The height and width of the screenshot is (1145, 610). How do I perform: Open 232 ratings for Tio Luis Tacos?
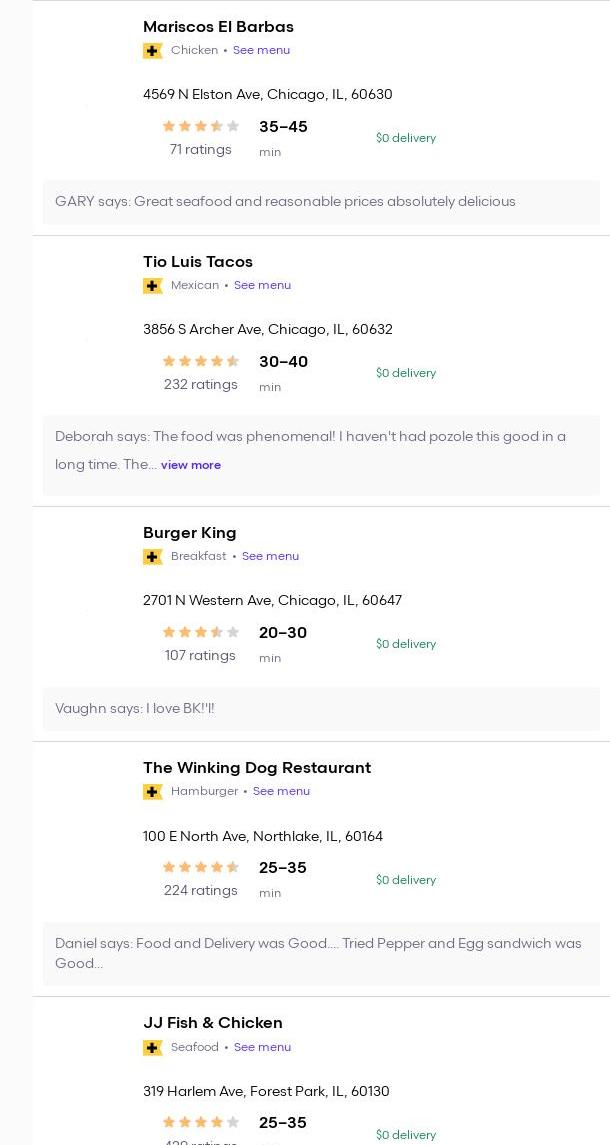pyautogui.click(x=201, y=384)
